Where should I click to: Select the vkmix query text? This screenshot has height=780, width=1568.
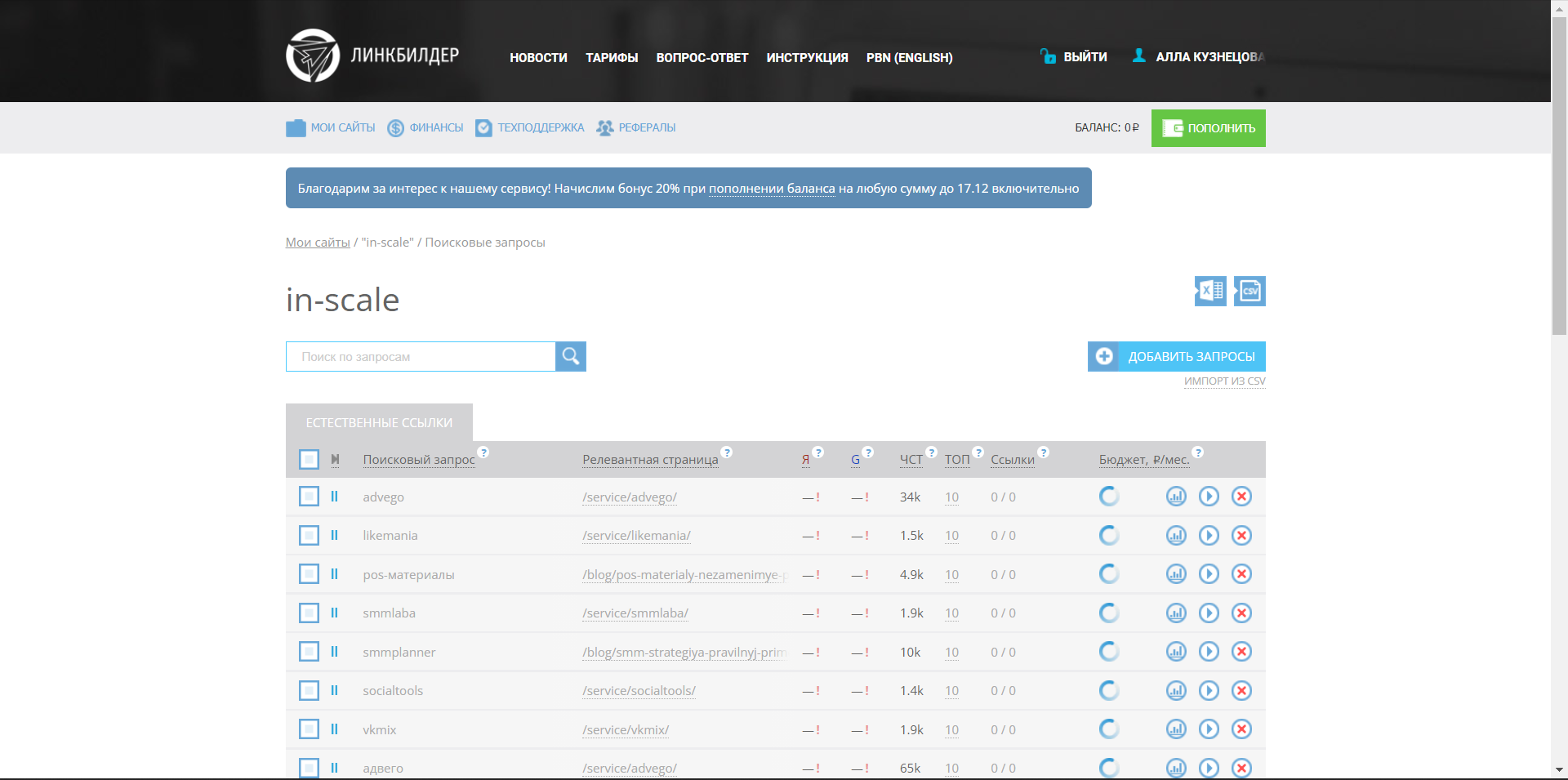tap(380, 730)
